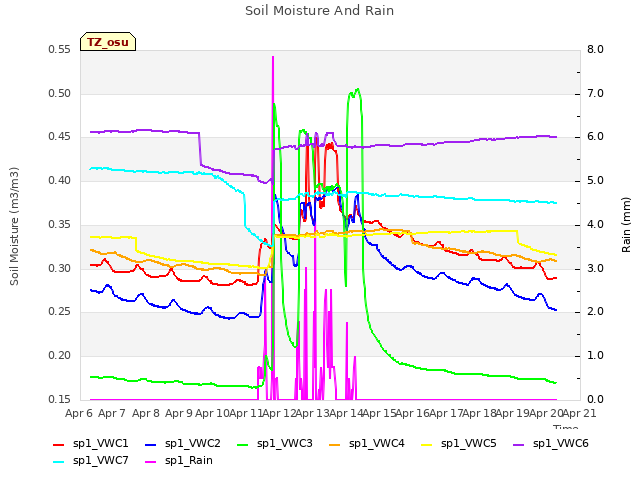The width and height of the screenshot is (640, 480).
Task: Click the Apr 6 x-axis tick label
Action: click(x=79, y=413)
